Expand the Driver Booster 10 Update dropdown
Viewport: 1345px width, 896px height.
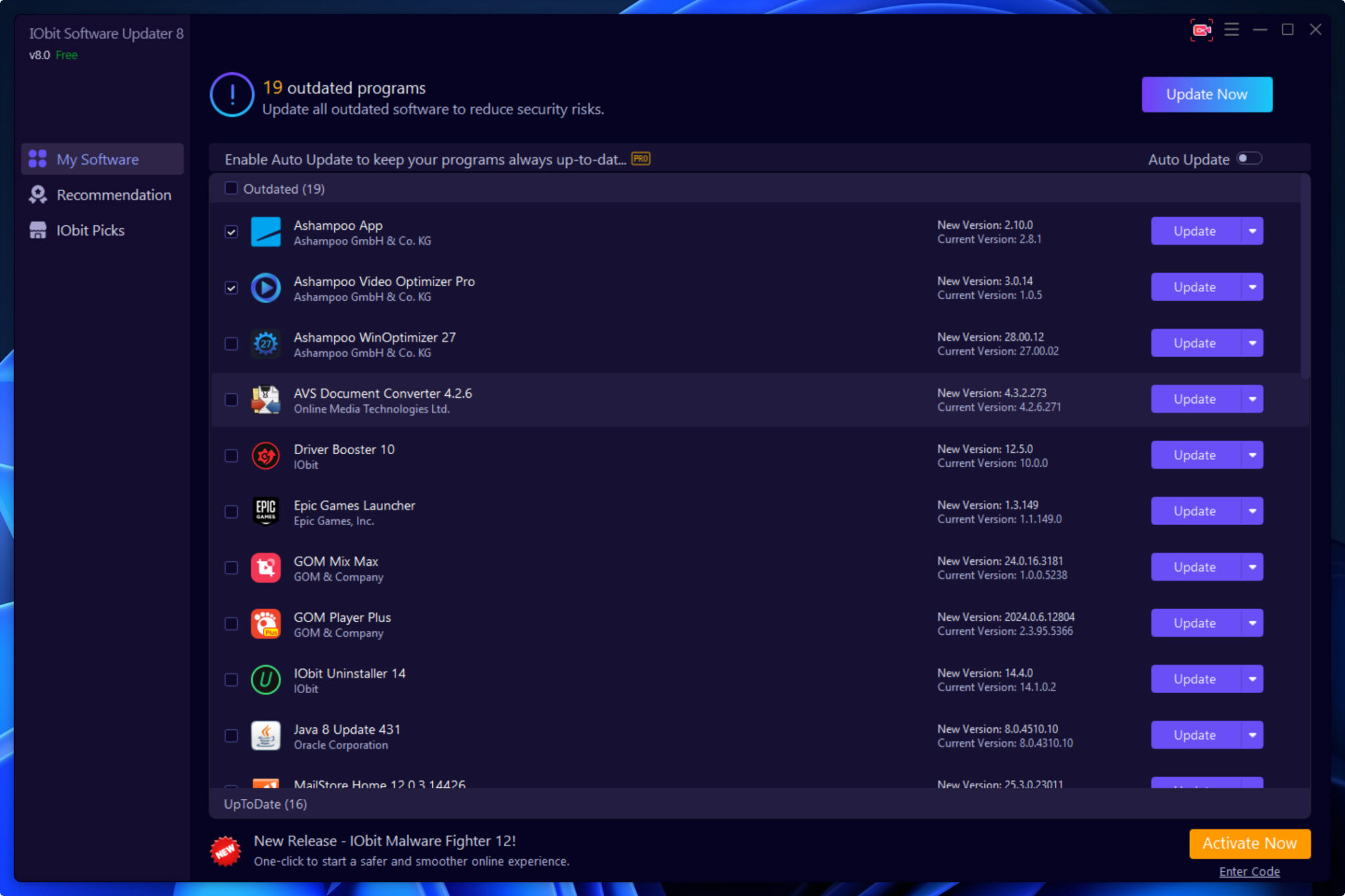tap(1252, 454)
